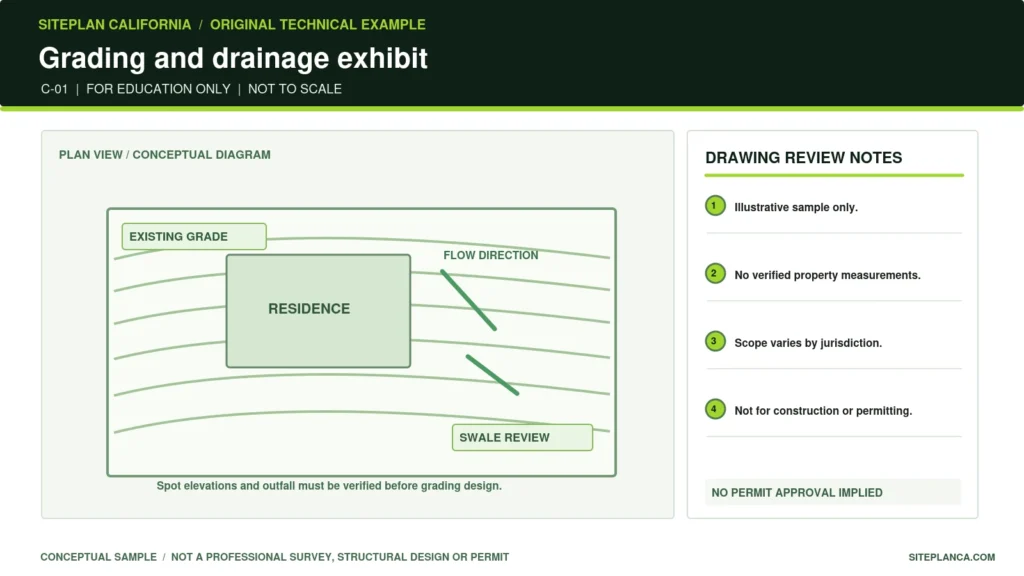Select the RESIDENCE box in the diagram
1024x576 pixels.
(x=318, y=311)
